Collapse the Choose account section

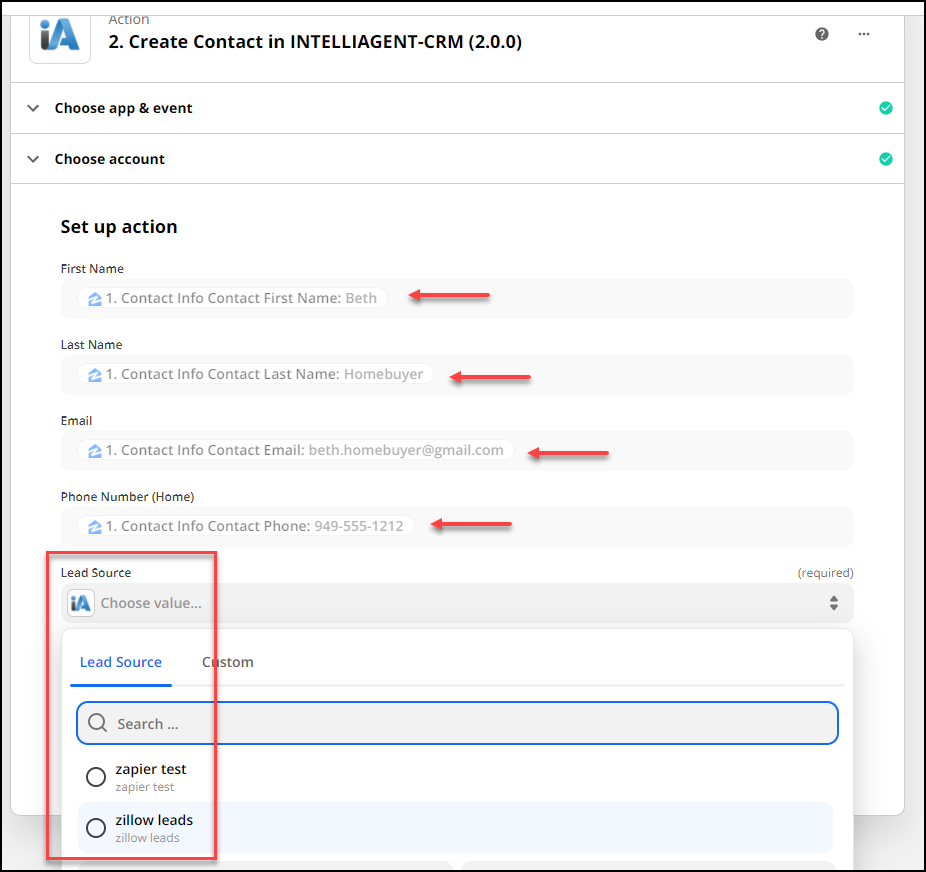pos(33,159)
